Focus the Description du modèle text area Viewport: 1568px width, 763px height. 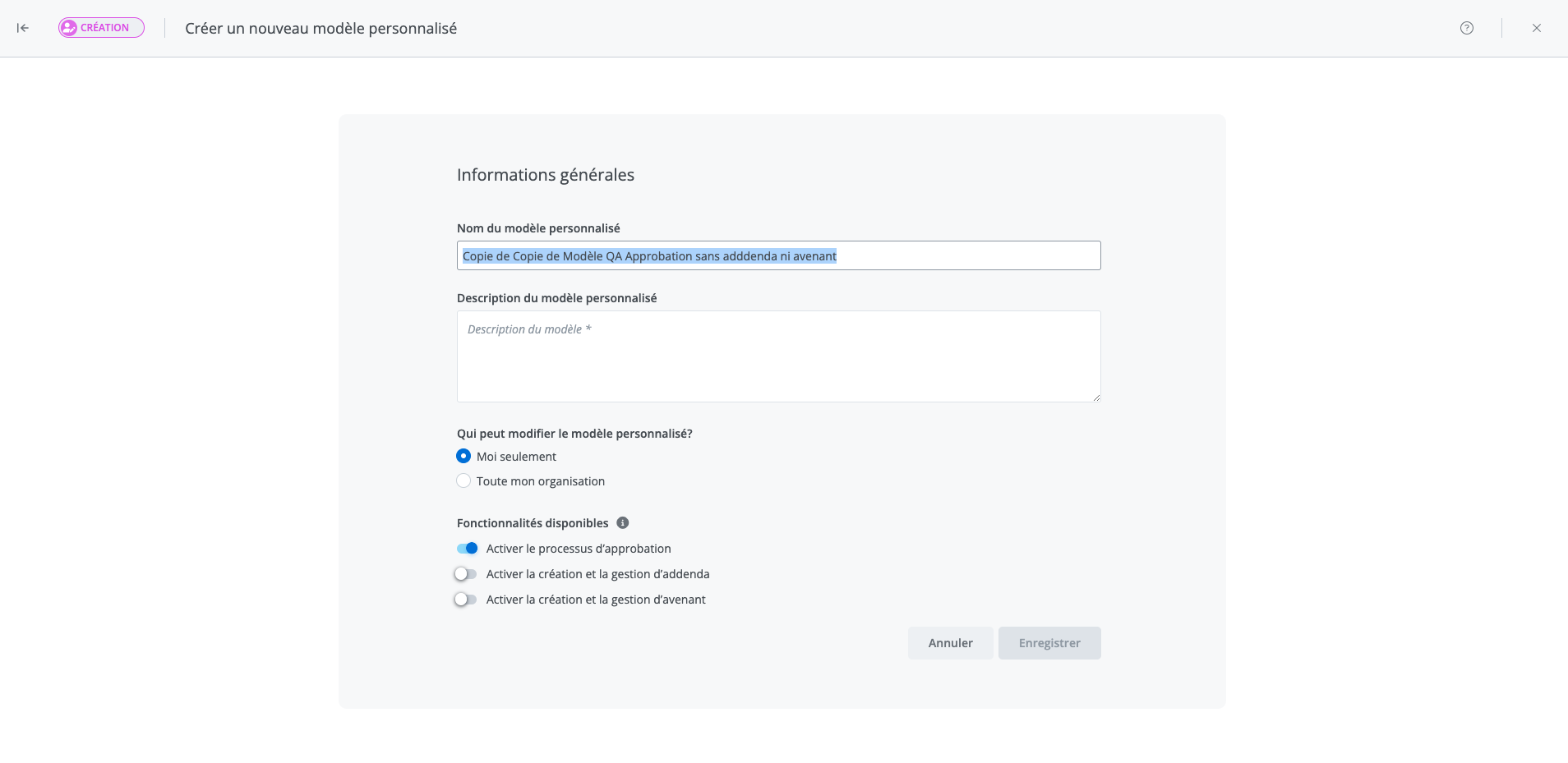coord(778,356)
